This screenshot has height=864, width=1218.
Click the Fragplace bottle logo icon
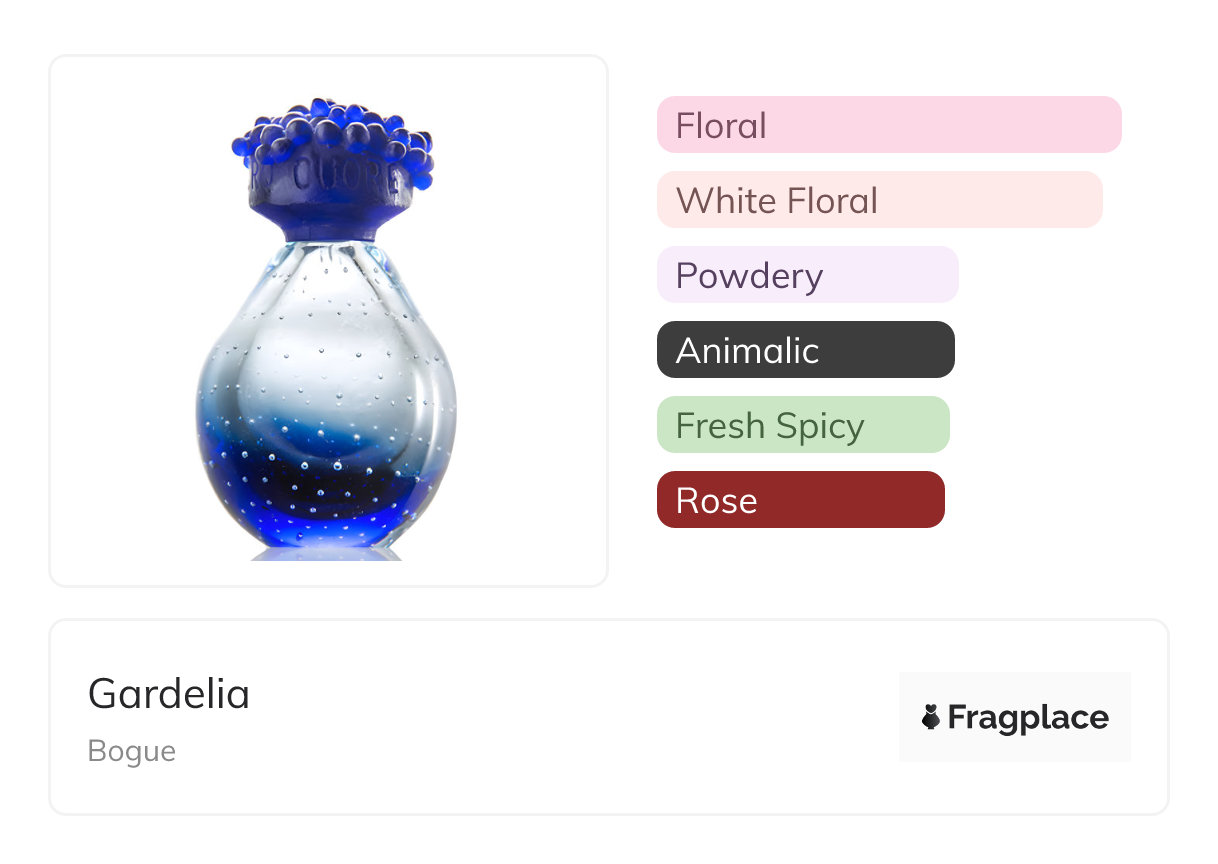[931, 717]
